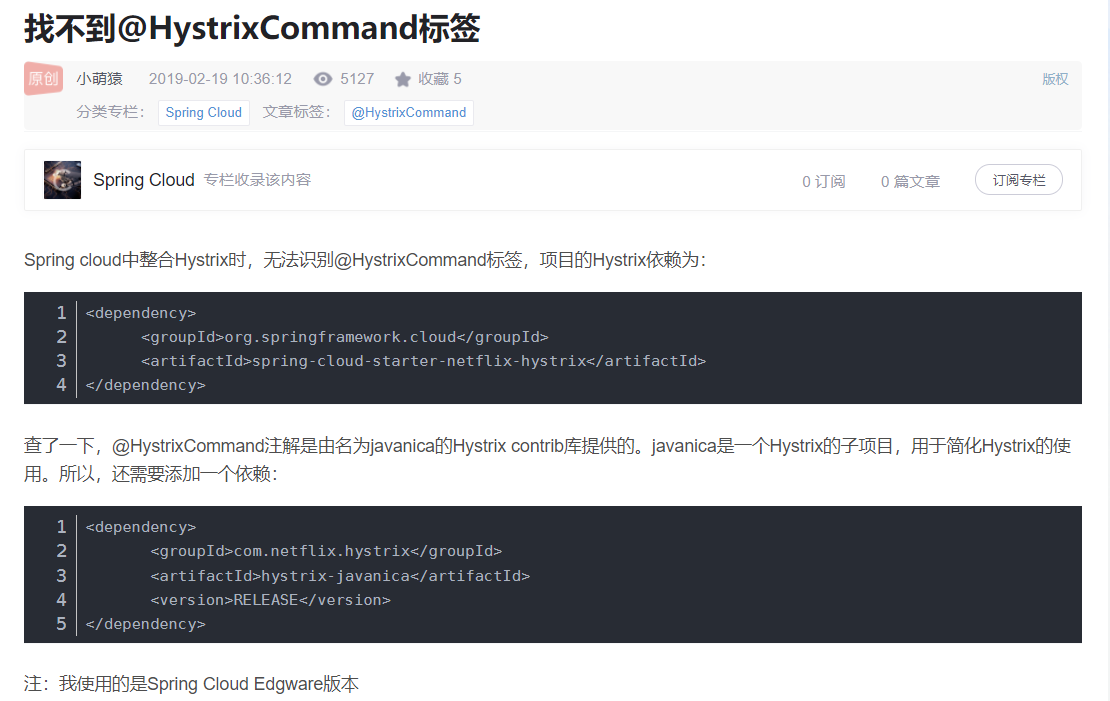
Task: Click line number 5 in second code block
Action: point(62,624)
